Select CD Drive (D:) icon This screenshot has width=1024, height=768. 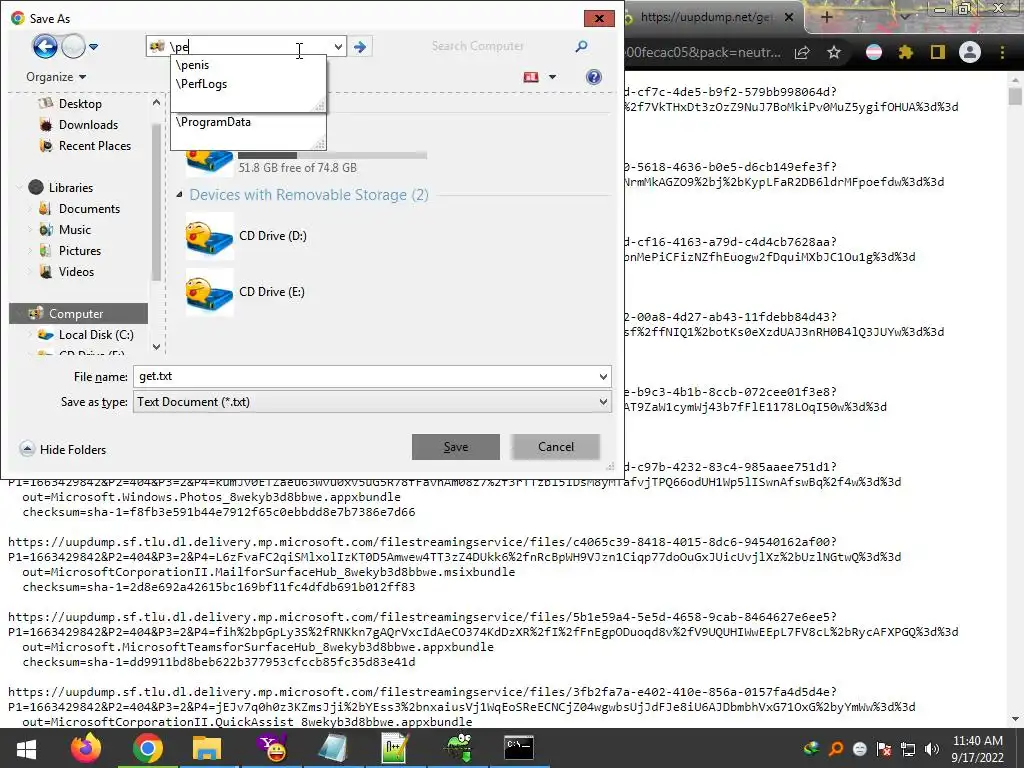210,236
